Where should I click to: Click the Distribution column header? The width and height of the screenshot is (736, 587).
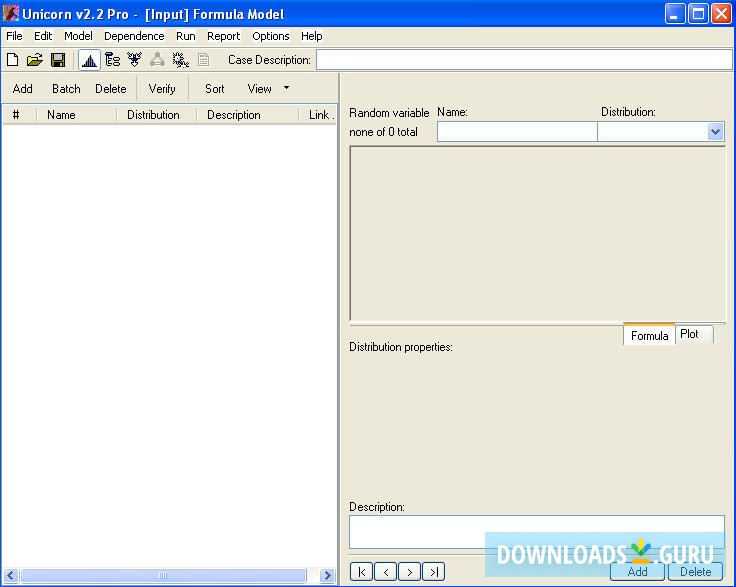pos(156,115)
